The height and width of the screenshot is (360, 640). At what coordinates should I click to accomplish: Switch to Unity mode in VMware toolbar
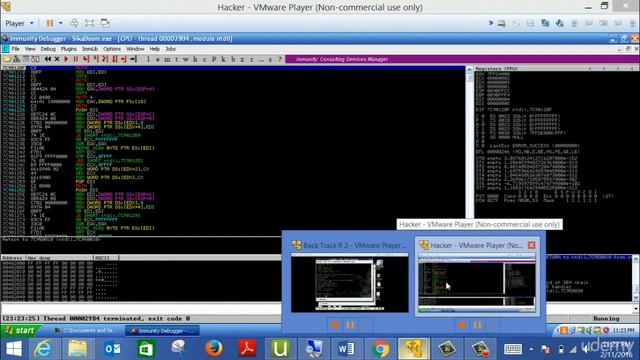click(x=105, y=23)
